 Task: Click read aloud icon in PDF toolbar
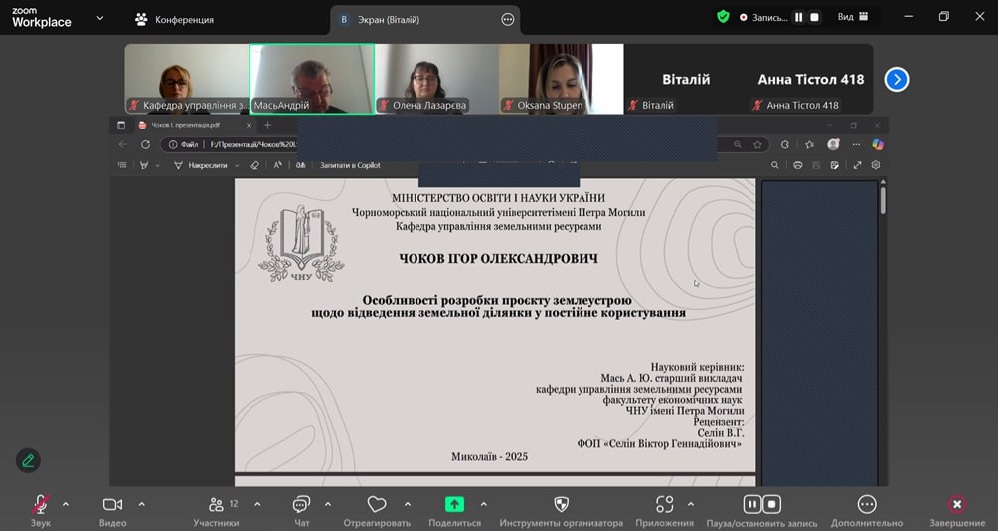[278, 165]
